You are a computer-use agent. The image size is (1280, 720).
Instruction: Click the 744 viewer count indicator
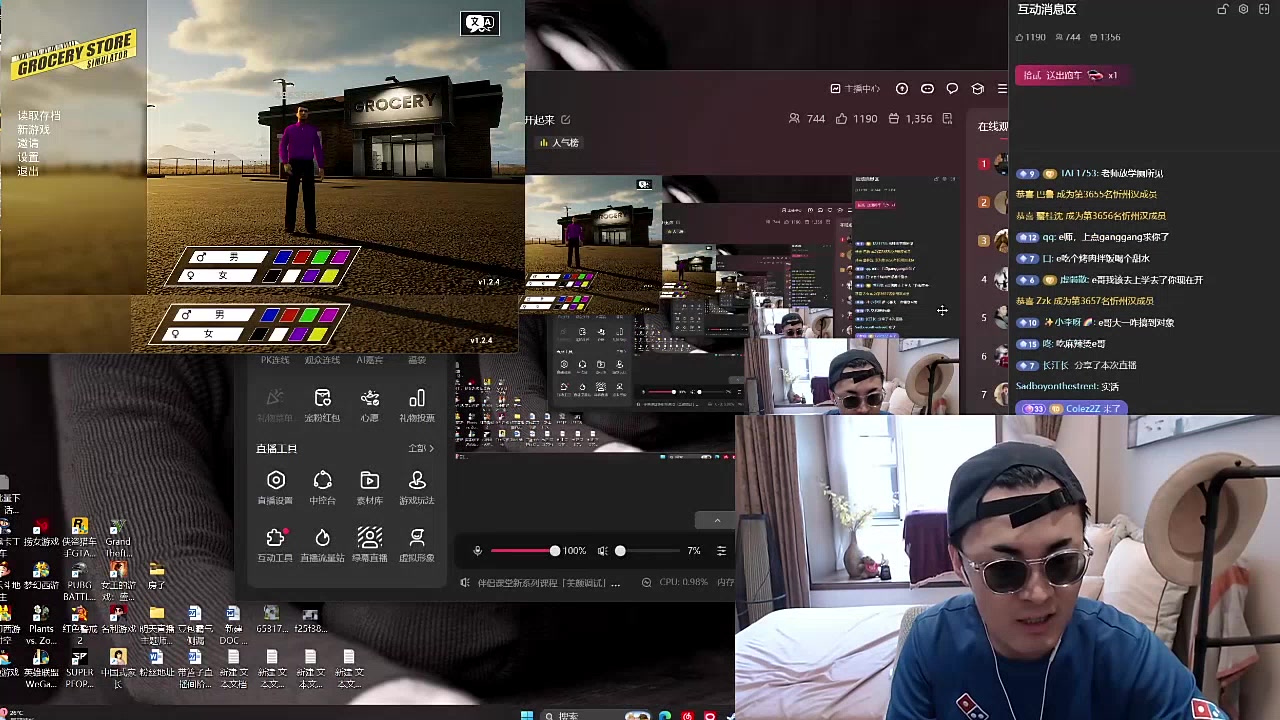click(806, 118)
